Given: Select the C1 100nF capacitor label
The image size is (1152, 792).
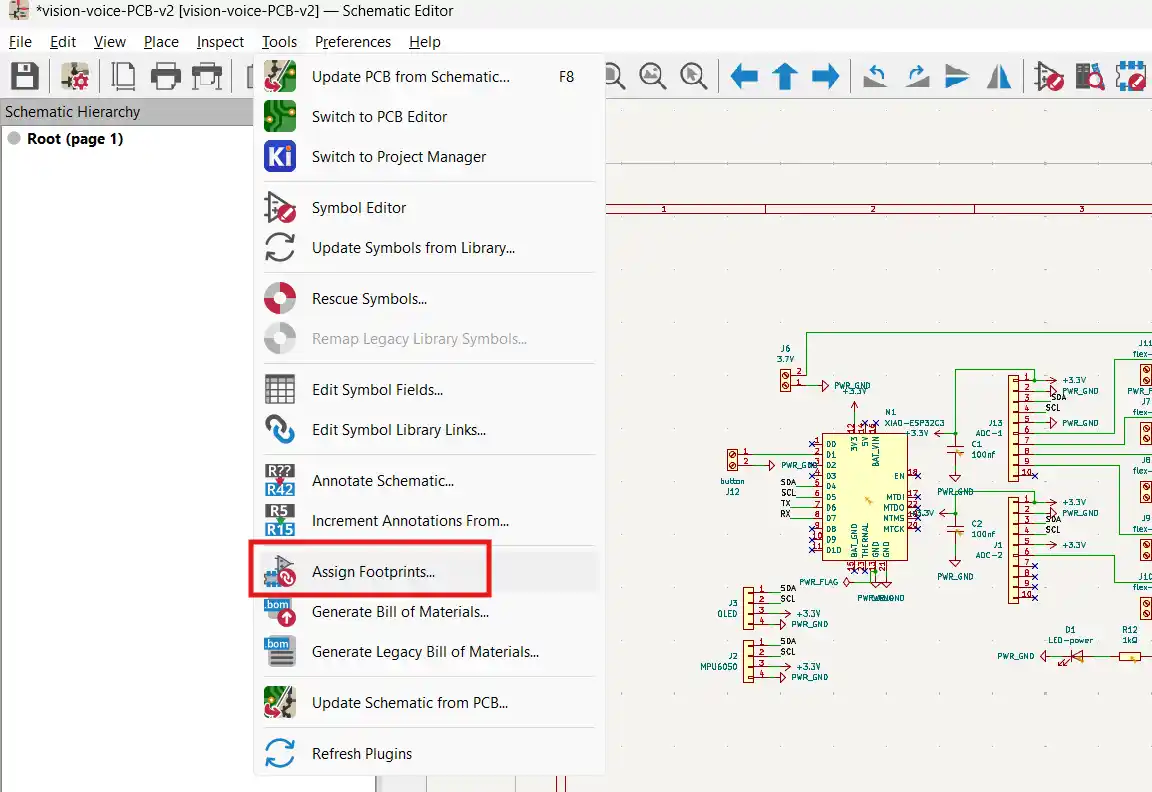Looking at the screenshot, I should click(983, 450).
